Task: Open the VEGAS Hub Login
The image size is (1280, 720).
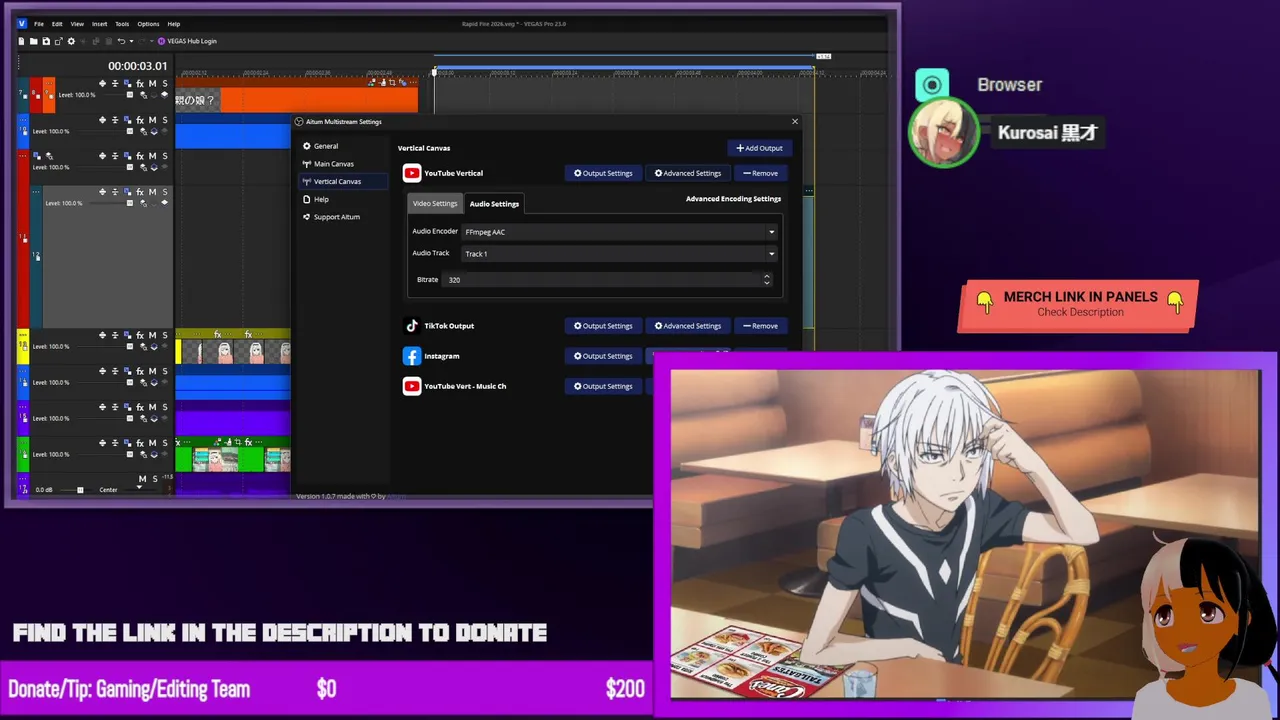Action: [187, 41]
